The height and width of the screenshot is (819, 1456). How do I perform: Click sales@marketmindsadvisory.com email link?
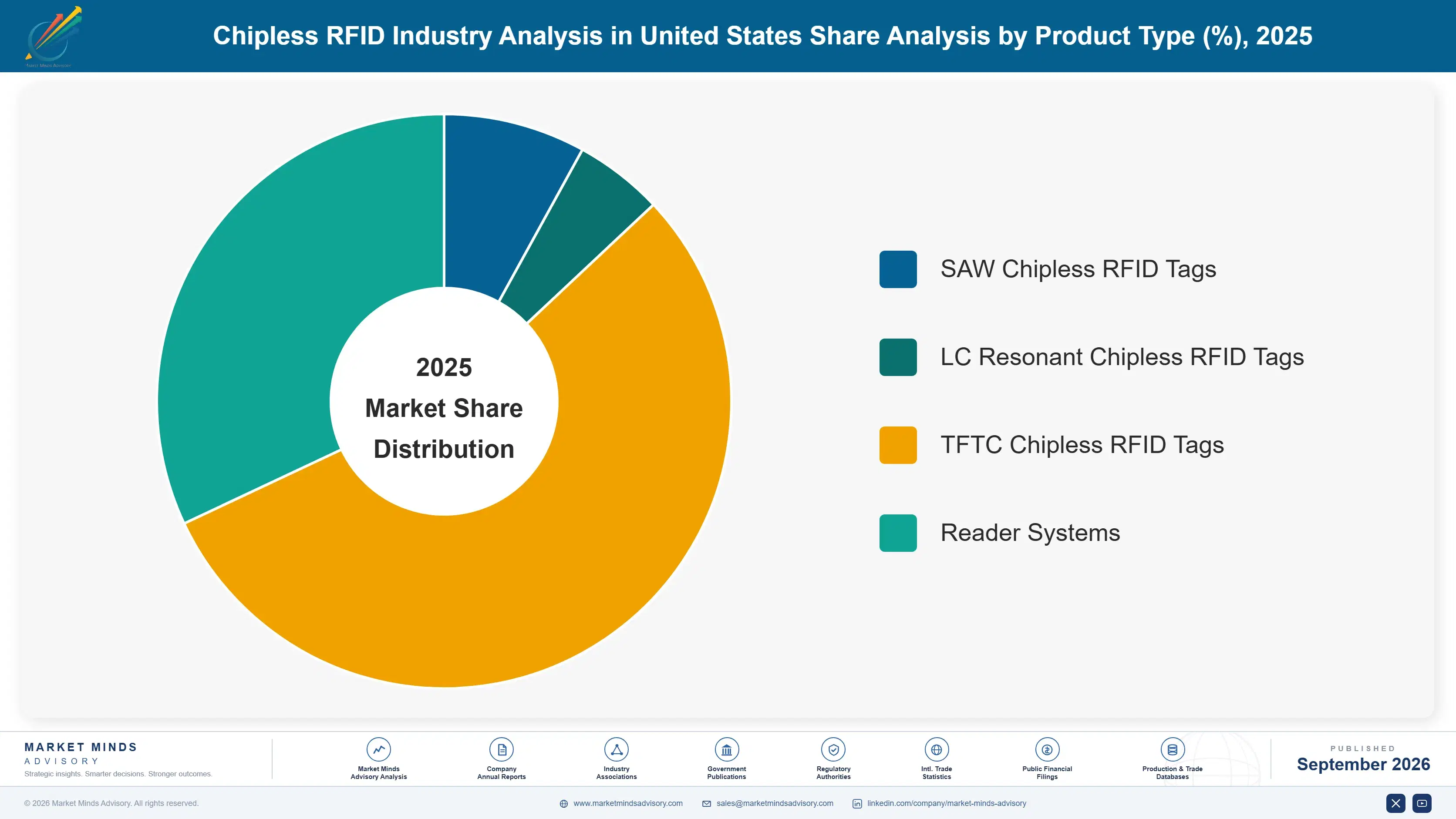tap(775, 803)
